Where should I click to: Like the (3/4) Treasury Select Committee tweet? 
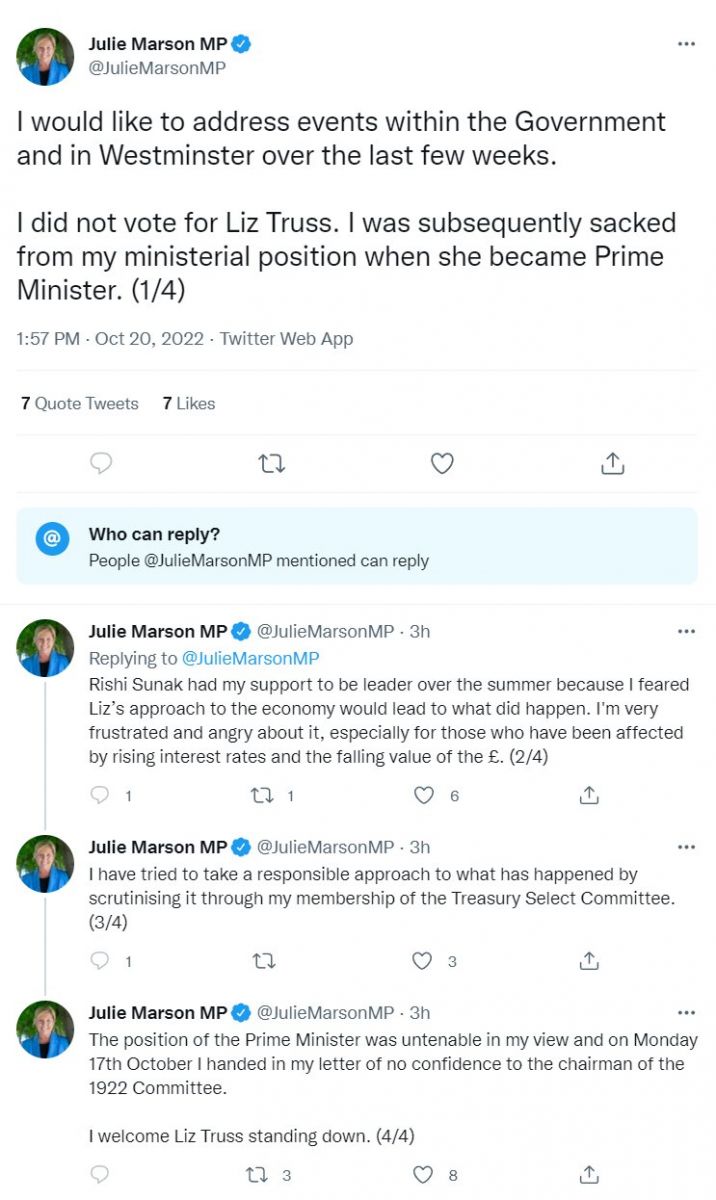424,961
